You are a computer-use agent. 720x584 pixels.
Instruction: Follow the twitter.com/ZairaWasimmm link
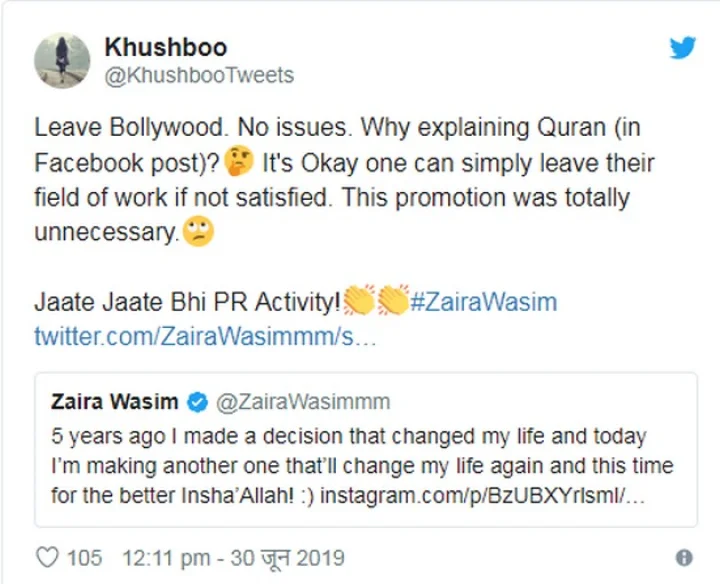click(x=205, y=335)
